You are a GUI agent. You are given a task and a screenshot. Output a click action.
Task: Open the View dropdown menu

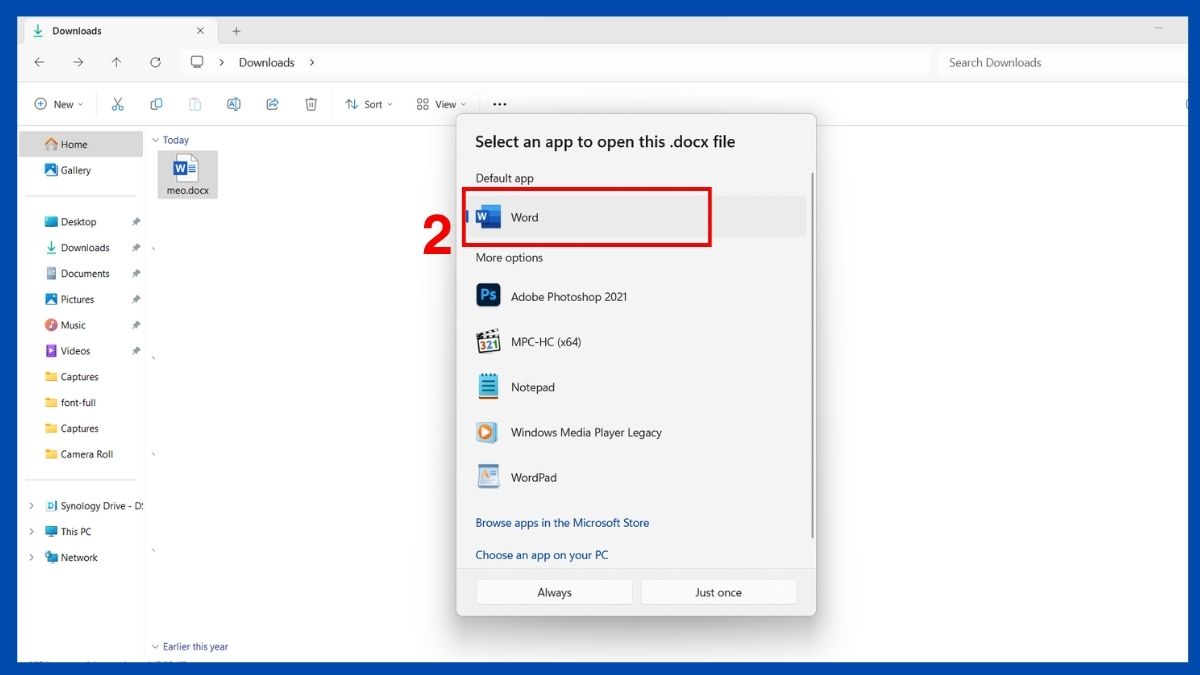point(441,104)
